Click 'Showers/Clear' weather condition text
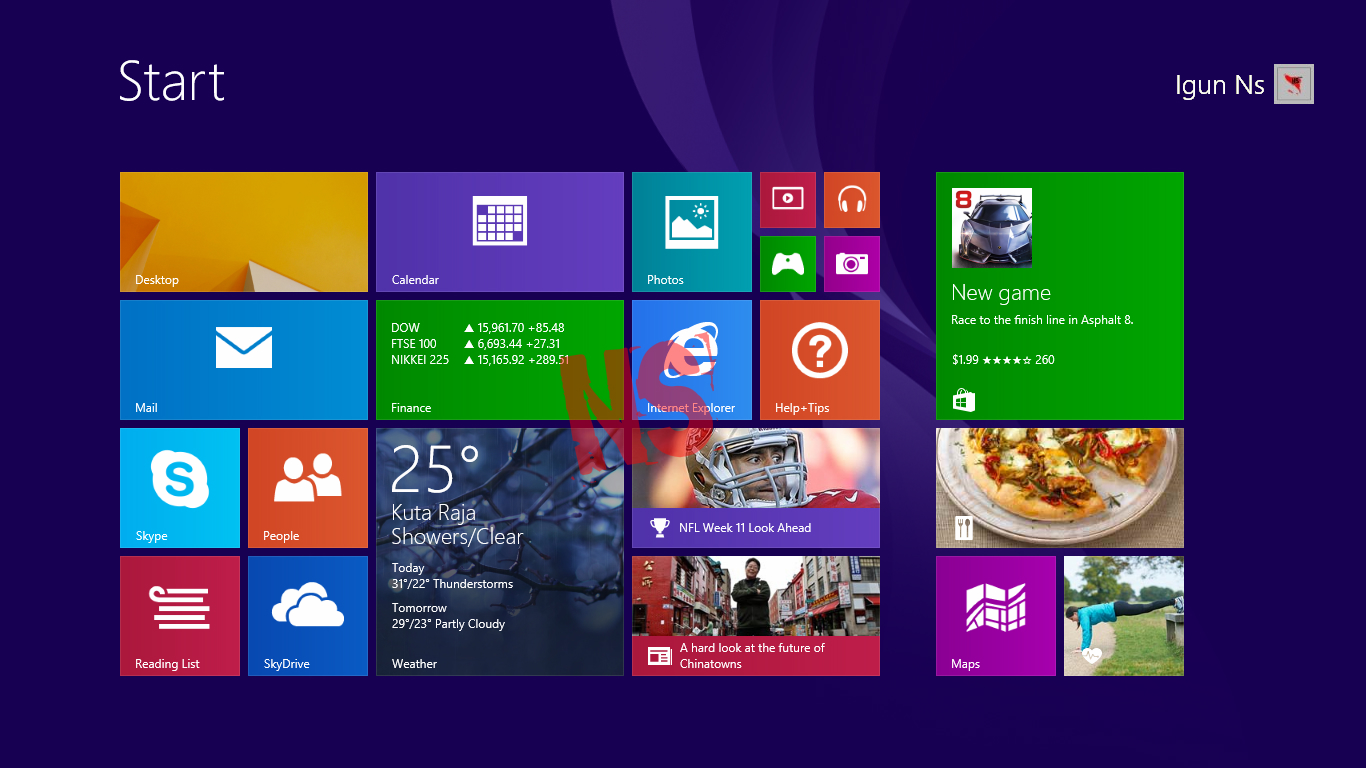1366x768 pixels. click(457, 537)
